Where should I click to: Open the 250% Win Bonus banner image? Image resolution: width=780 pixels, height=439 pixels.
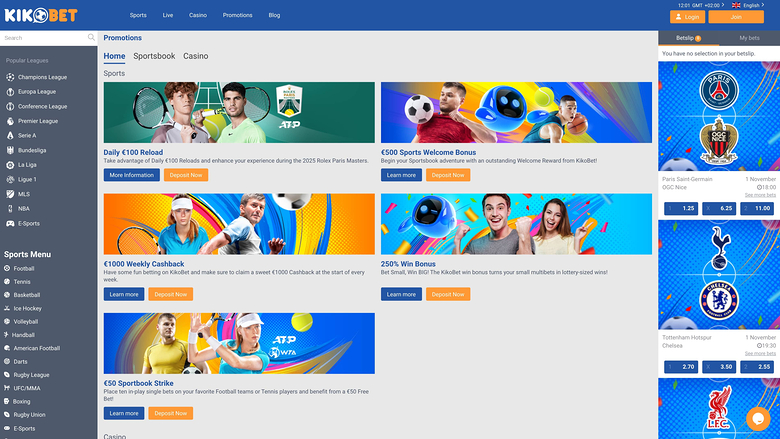(516, 224)
